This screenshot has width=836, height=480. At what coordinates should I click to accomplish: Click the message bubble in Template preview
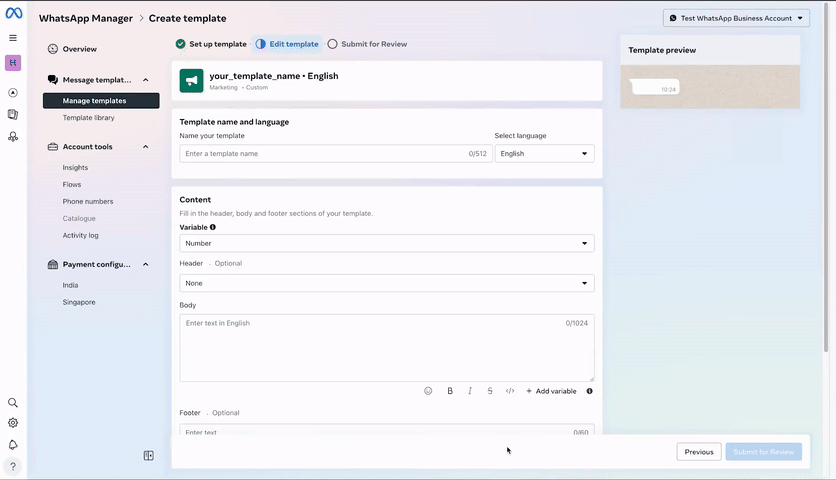pos(655,86)
